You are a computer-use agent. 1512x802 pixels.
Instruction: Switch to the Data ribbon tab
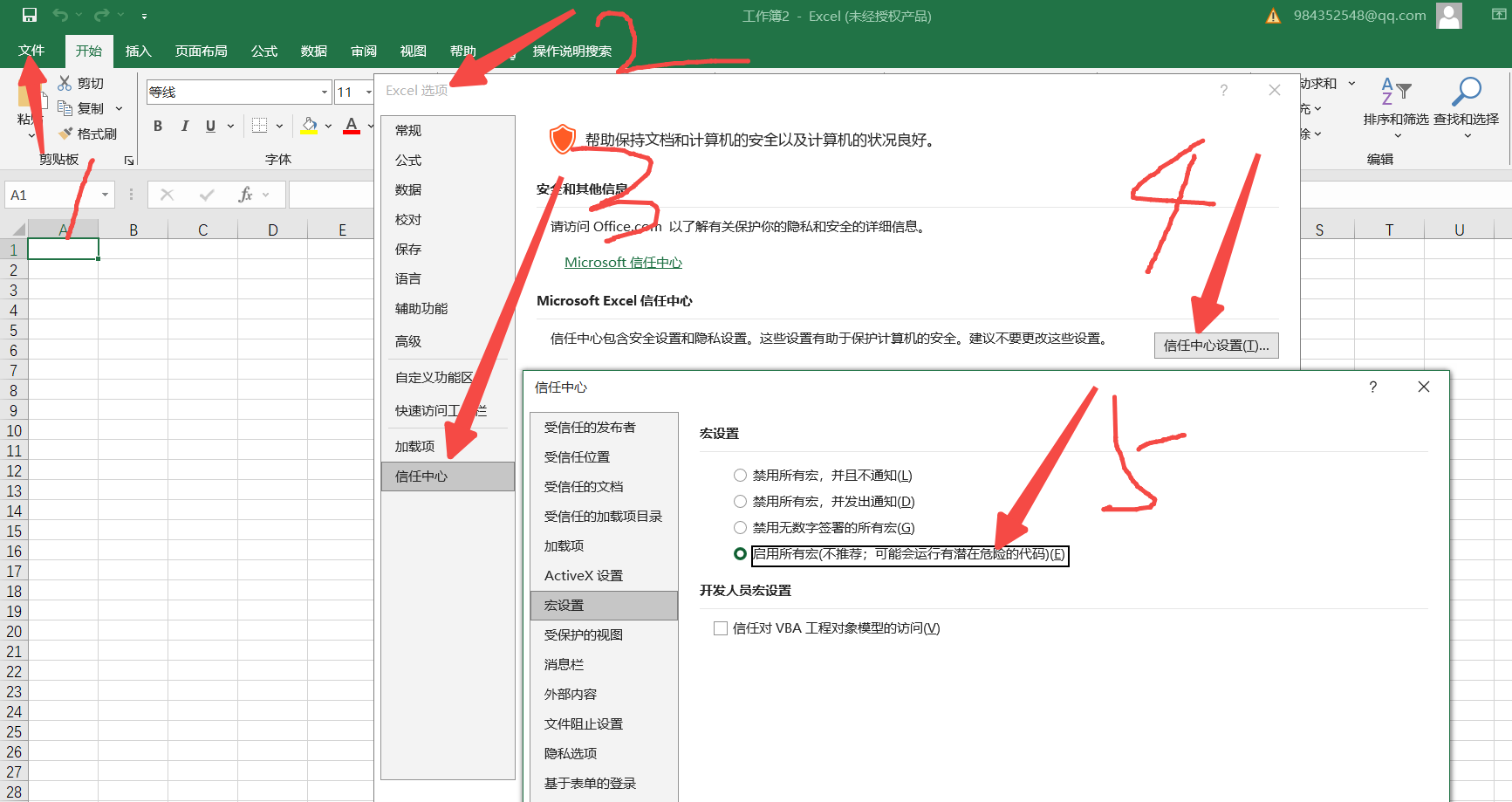click(314, 51)
